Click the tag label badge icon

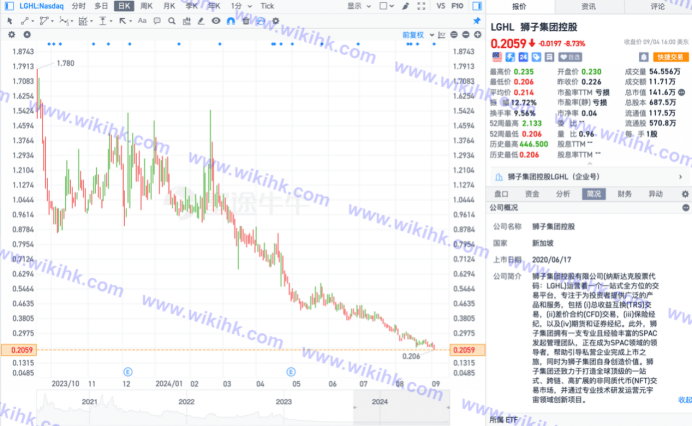tap(536, 57)
